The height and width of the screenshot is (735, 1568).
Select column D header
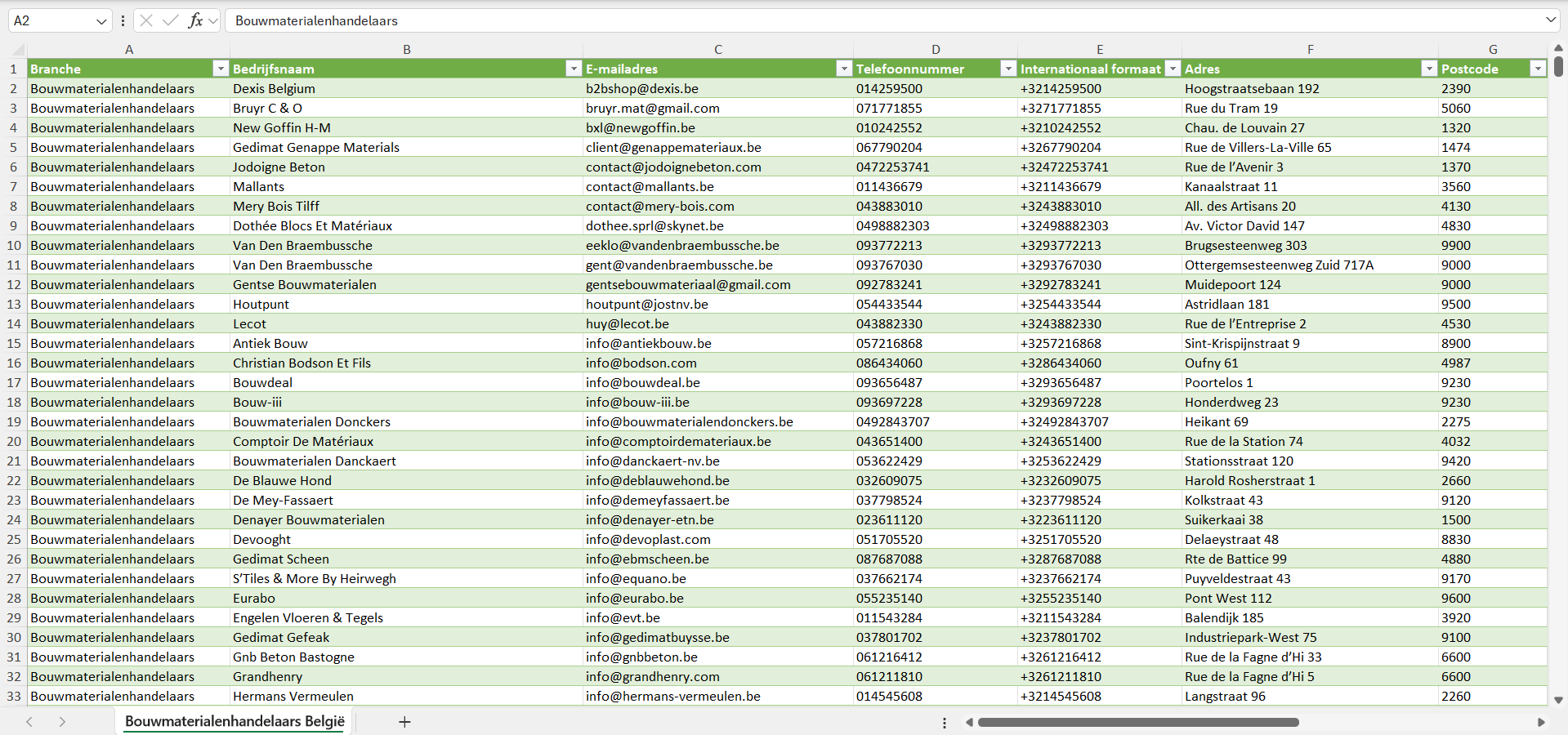pyautogui.click(x=936, y=49)
